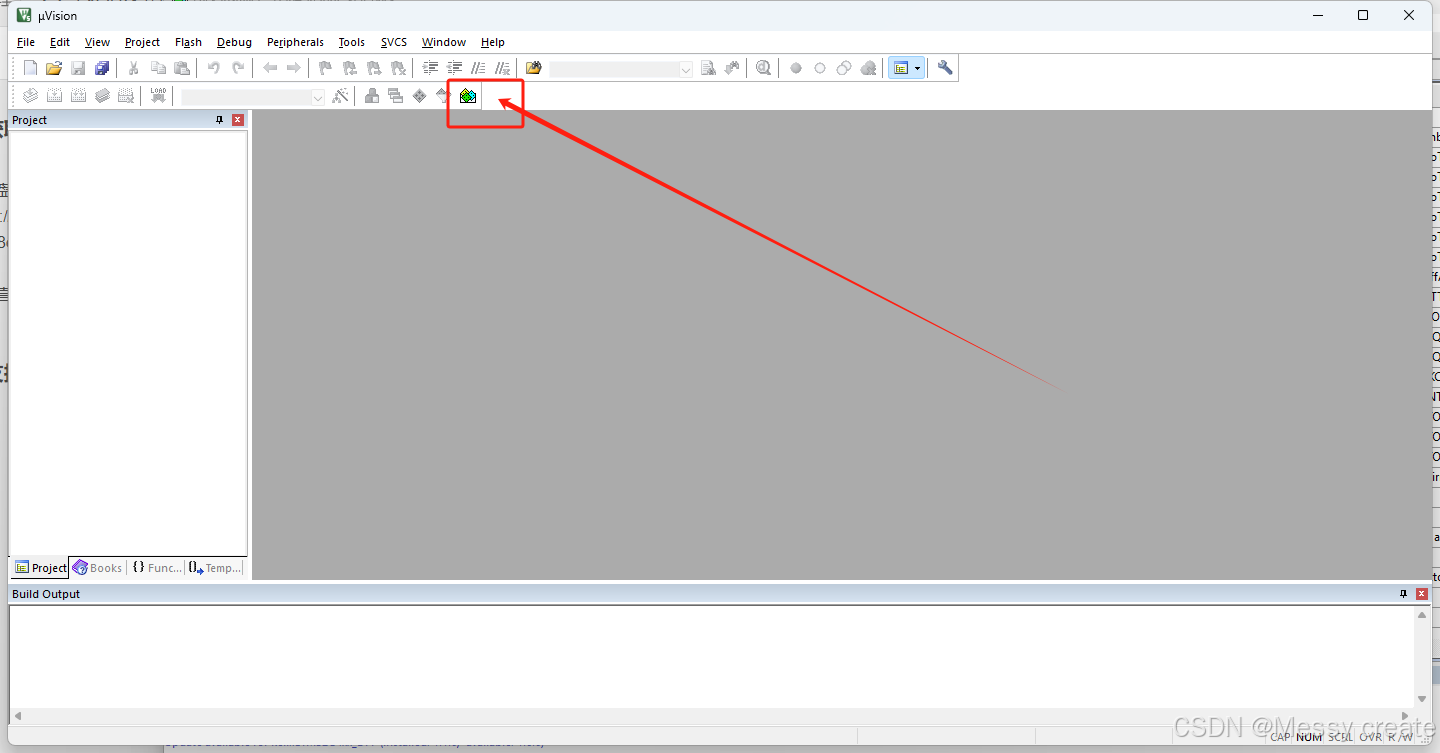
Task: Open the View menu
Action: point(97,42)
